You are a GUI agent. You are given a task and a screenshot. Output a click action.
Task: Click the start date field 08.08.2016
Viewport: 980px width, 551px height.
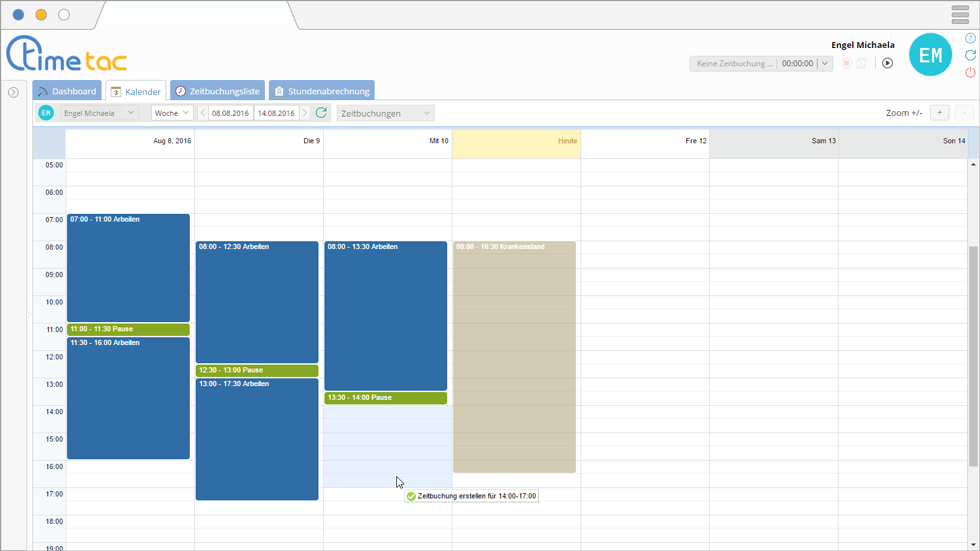pos(231,113)
